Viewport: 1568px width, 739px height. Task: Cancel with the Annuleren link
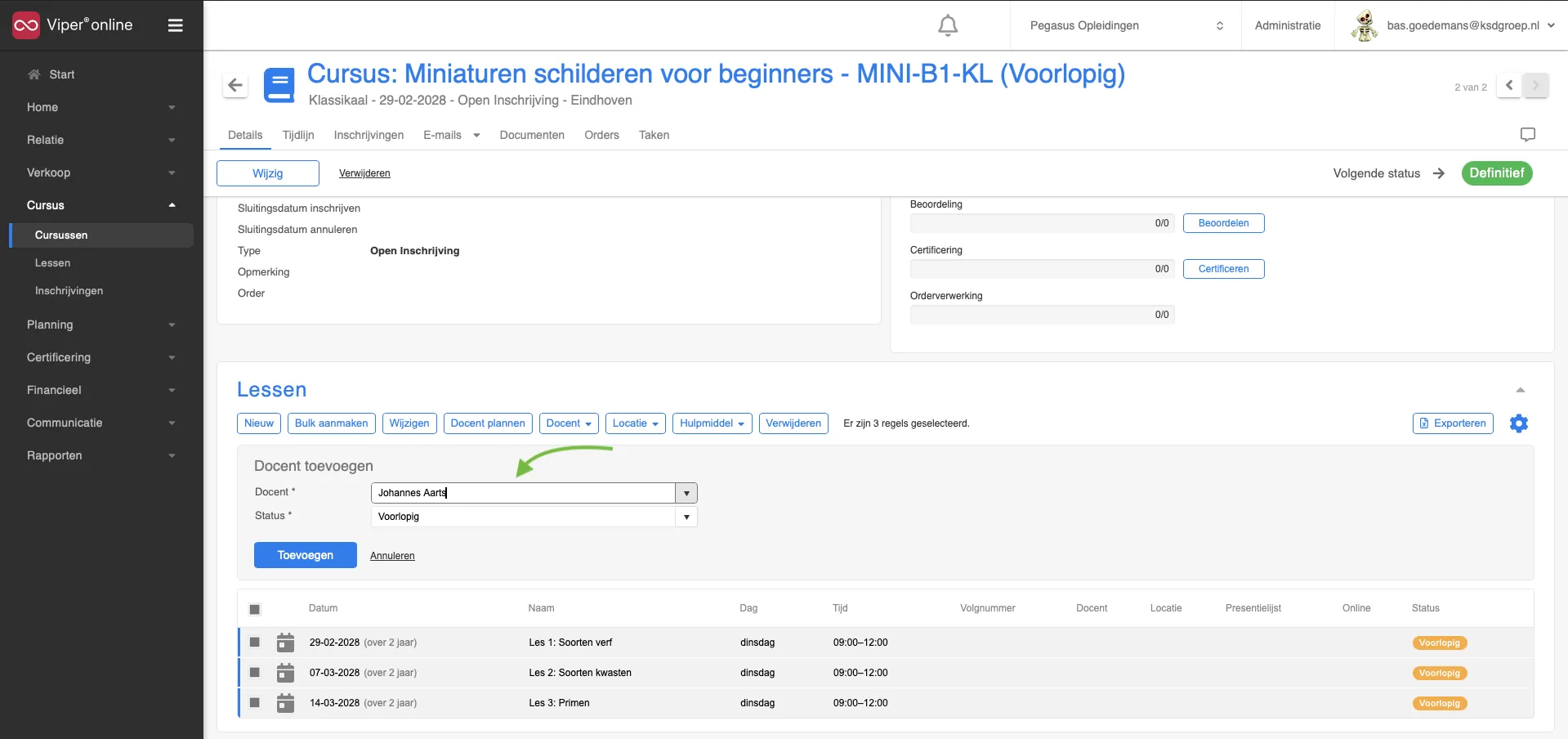[x=392, y=556]
